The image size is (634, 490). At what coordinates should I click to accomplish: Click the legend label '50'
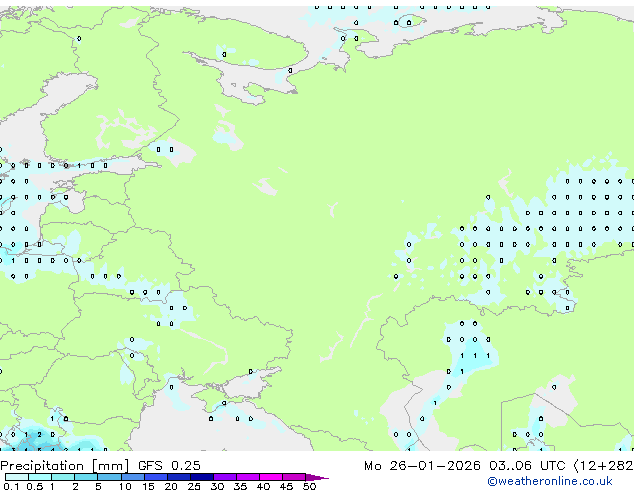click(x=309, y=486)
